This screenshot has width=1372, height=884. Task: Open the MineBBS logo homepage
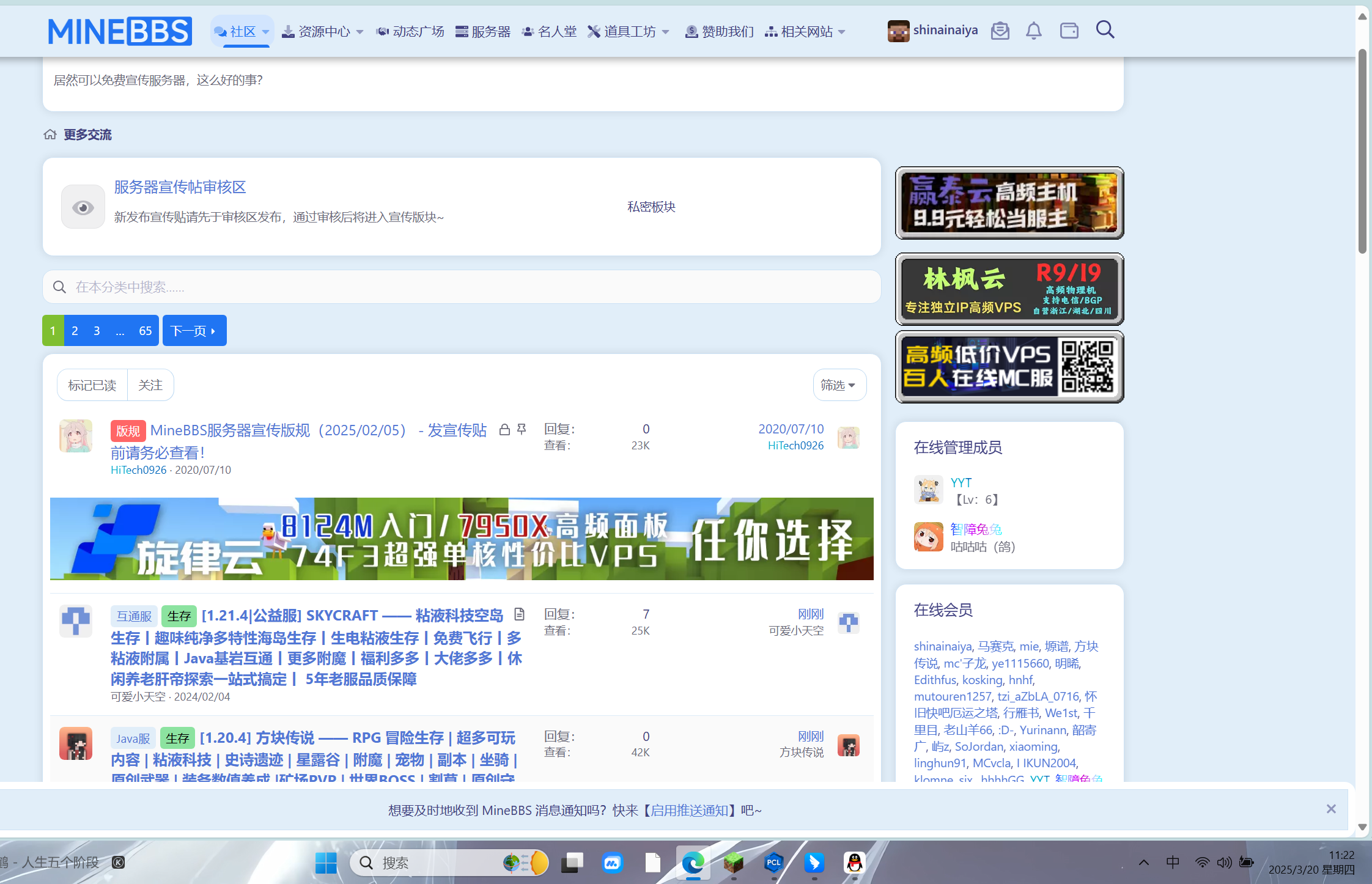[120, 31]
